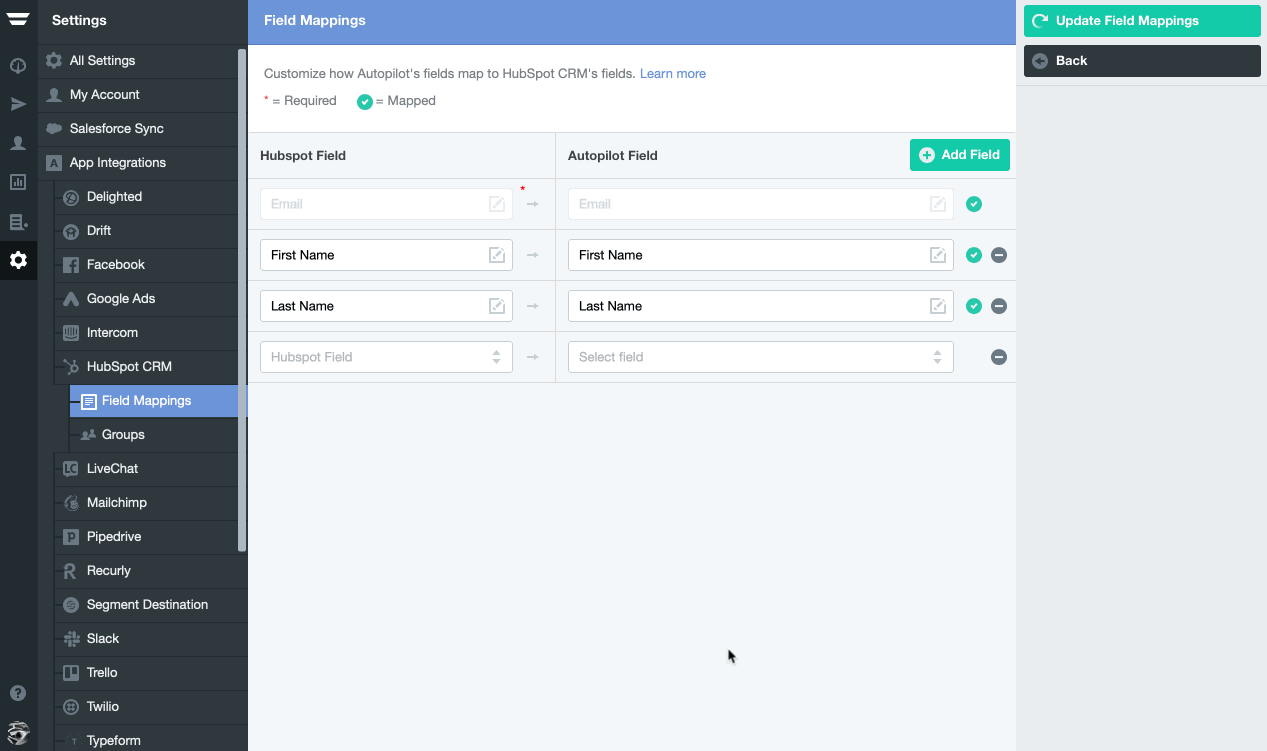
Task: Open the Help question mark icon
Action: click(x=17, y=692)
